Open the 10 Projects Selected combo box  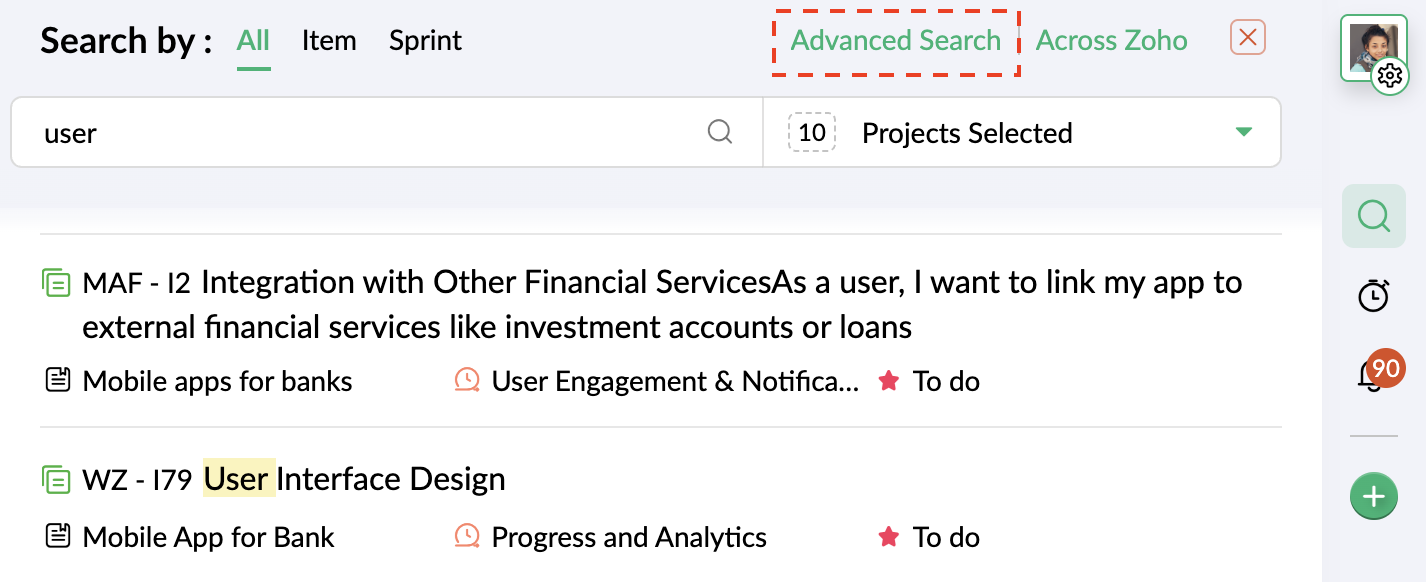[1020, 132]
